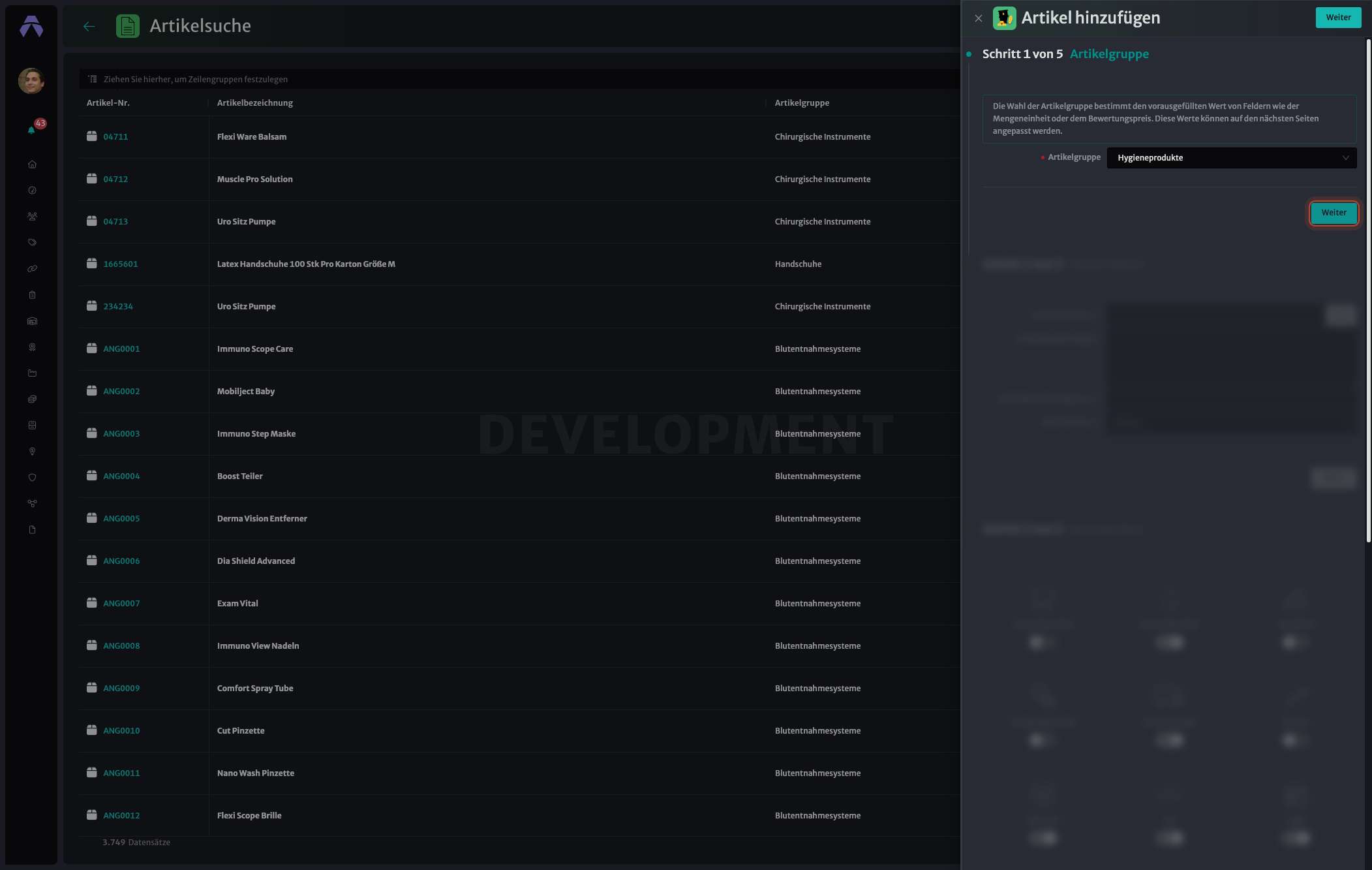This screenshot has height=870, width=1372.
Task: Click the Schritt 1 von 5 Artikelgruppe heading
Action: click(x=1065, y=54)
